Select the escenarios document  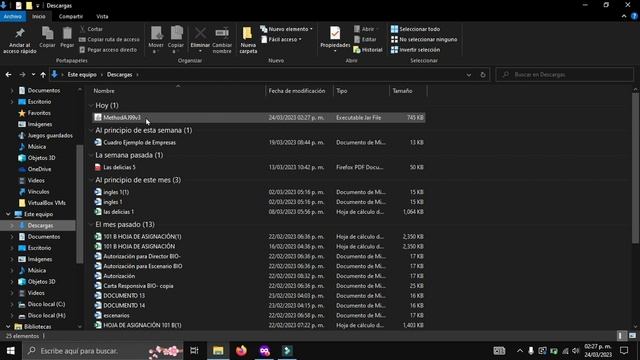tap(259, 316)
